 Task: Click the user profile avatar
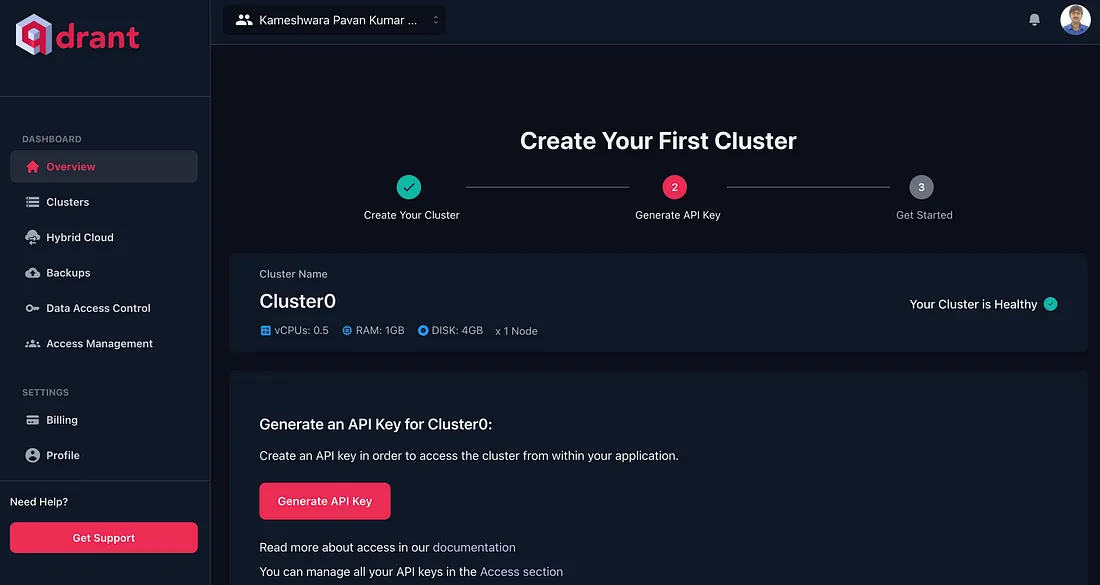click(x=1075, y=20)
